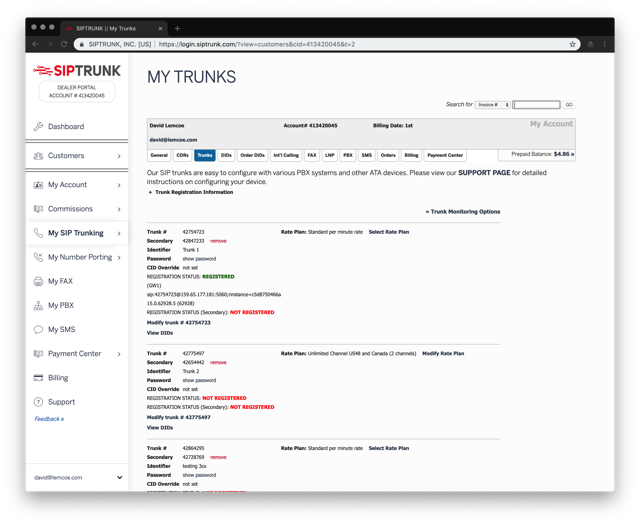Click View DIDs under trunk 42754723
The width and height of the screenshot is (640, 525).
coord(160,333)
